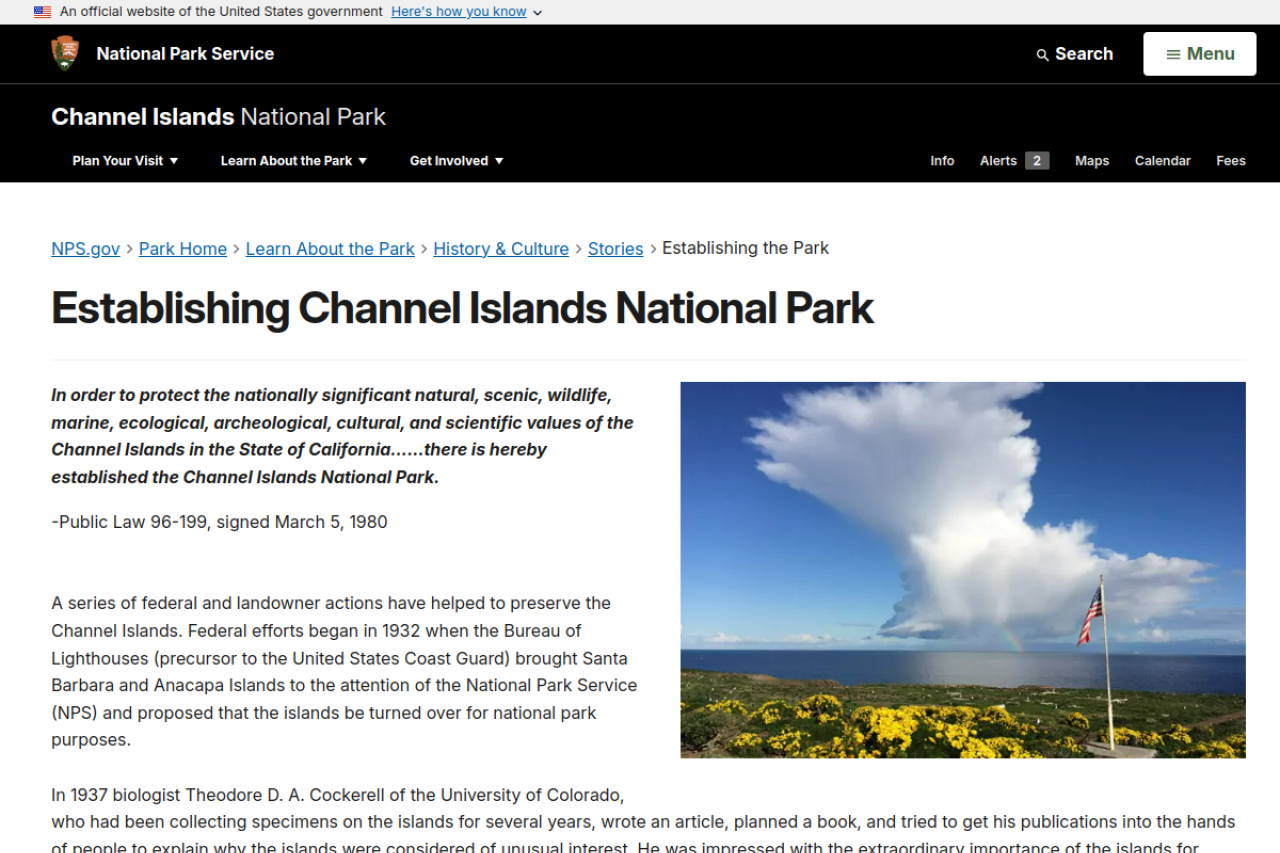Go to the Fees page

tap(1231, 161)
